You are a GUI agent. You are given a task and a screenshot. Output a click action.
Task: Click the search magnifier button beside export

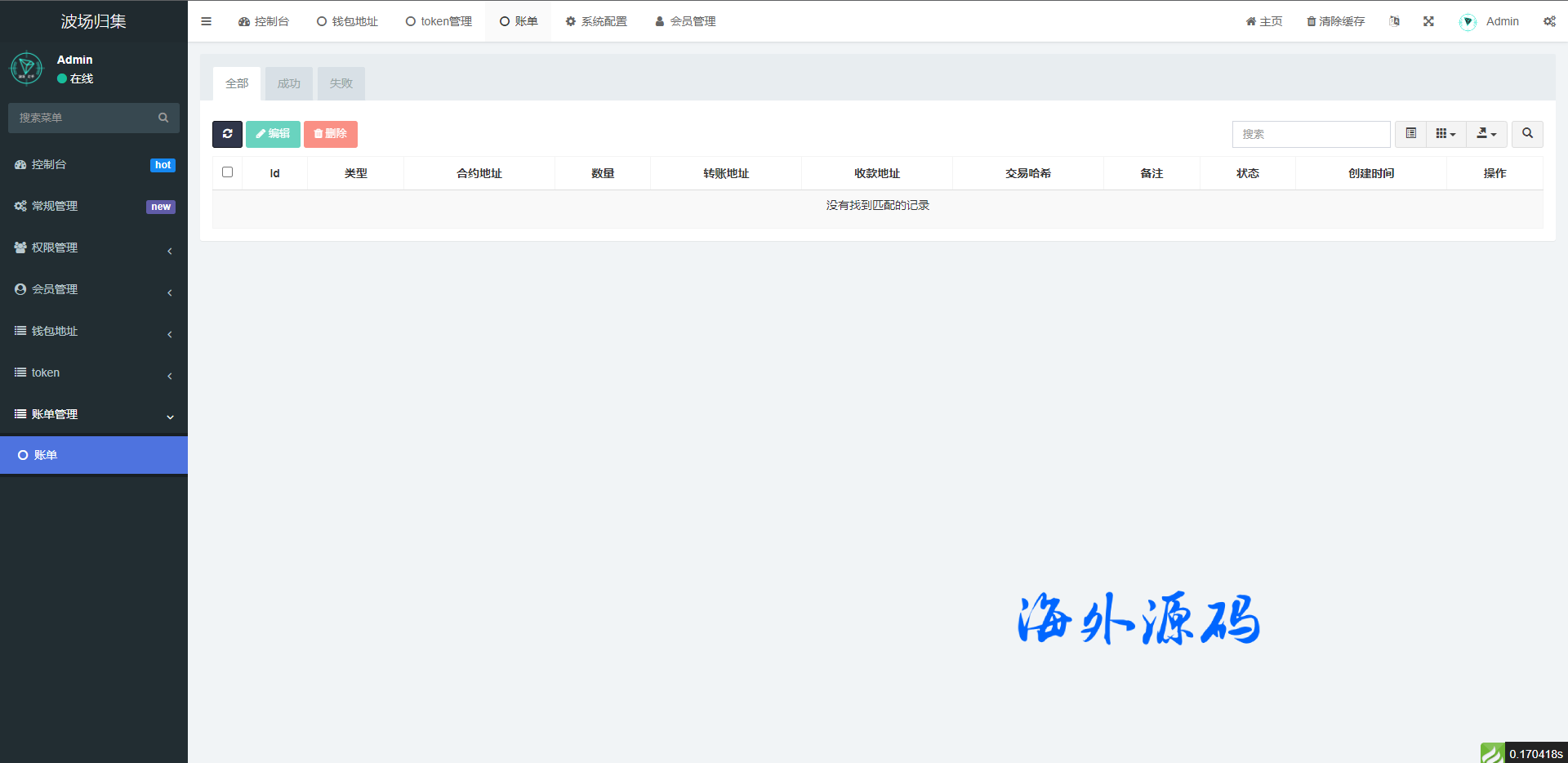tap(1527, 134)
